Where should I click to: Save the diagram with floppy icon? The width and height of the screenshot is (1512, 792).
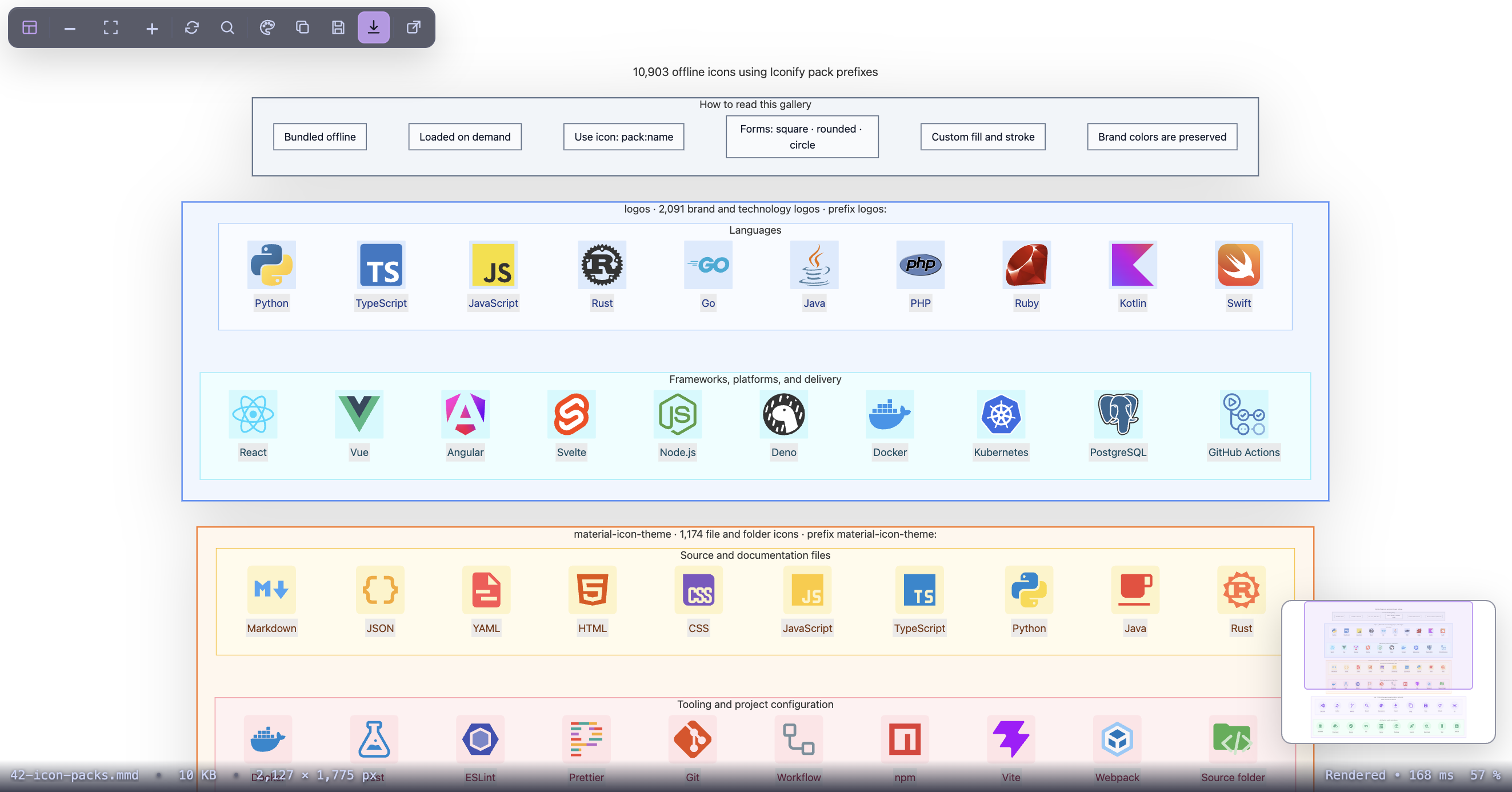[x=338, y=27]
